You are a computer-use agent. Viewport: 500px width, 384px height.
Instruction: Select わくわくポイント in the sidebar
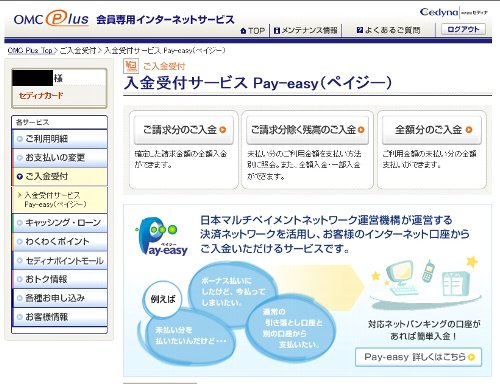pyautogui.click(x=60, y=241)
